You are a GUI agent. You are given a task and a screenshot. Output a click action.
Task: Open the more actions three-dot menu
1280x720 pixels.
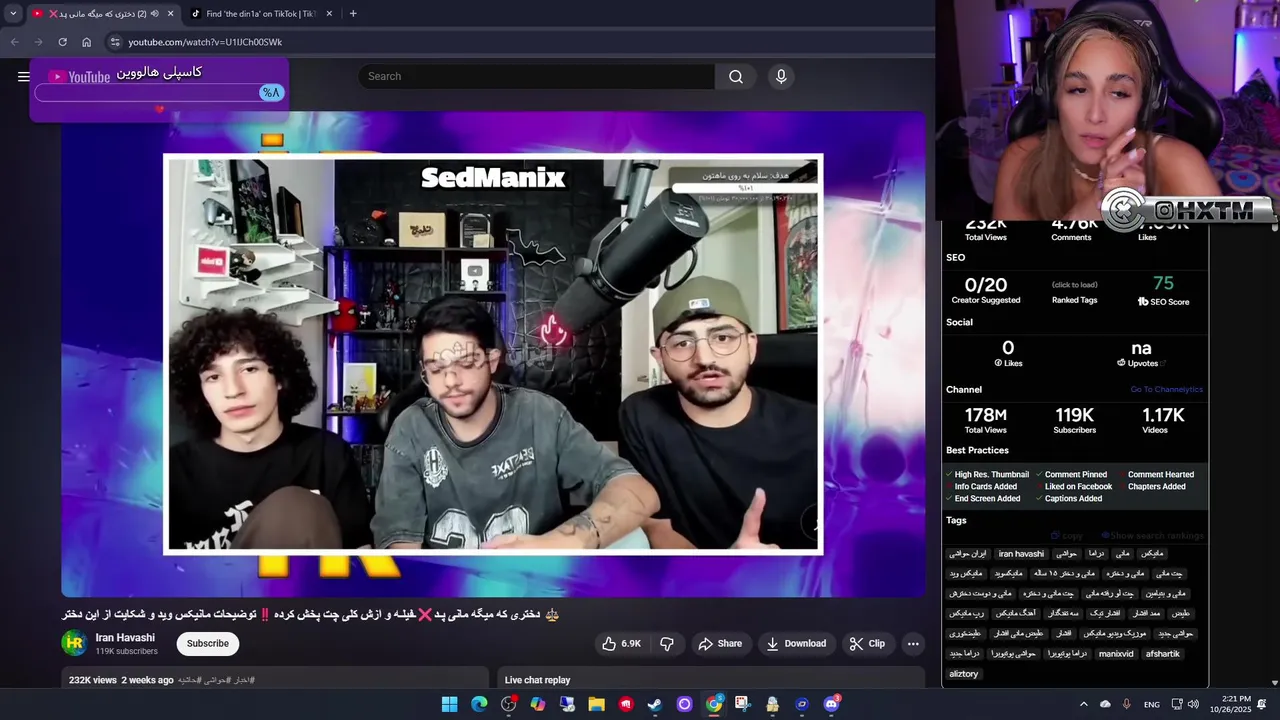tap(913, 644)
